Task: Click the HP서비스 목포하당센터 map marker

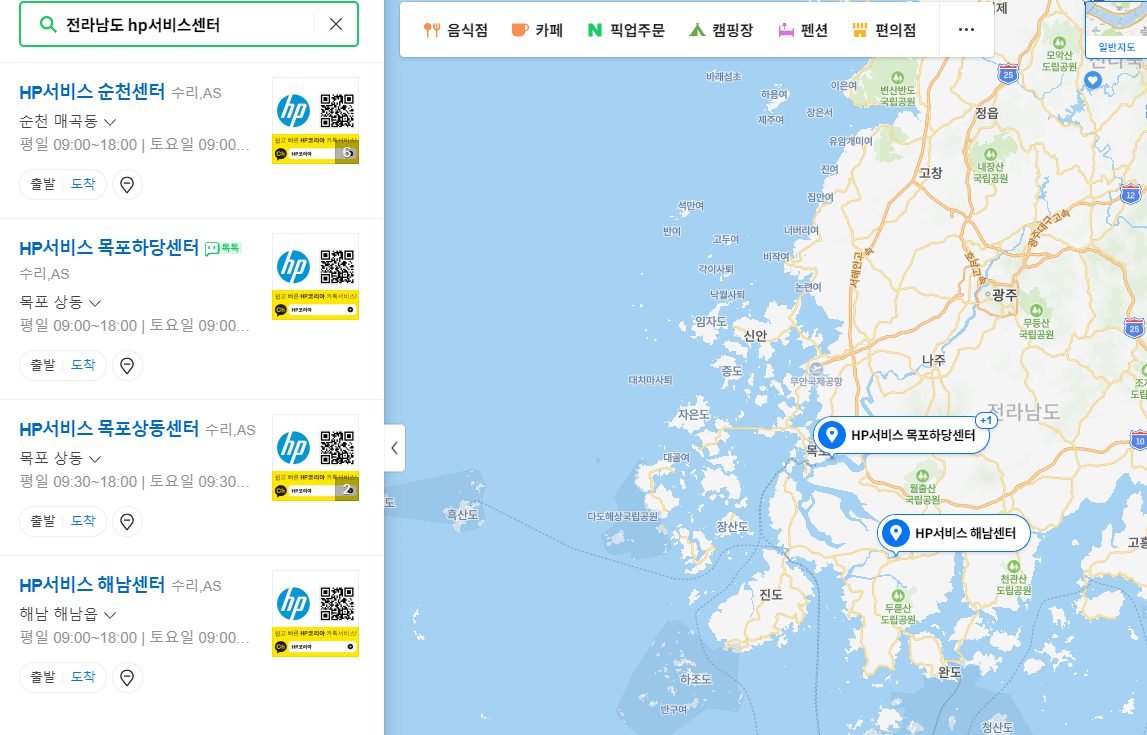Action: [902, 435]
